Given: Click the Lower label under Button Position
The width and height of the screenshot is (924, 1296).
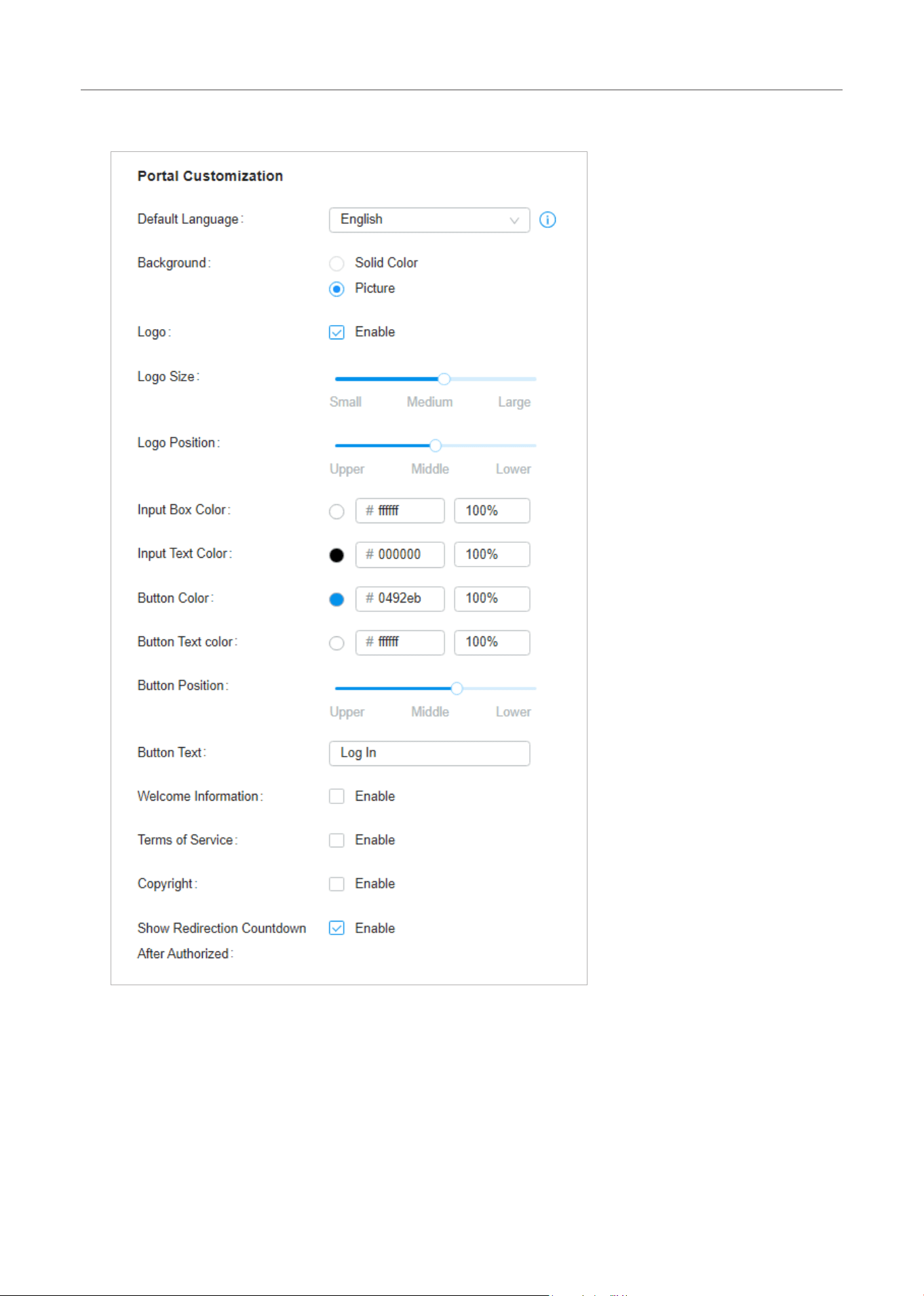Looking at the screenshot, I should click(x=514, y=712).
